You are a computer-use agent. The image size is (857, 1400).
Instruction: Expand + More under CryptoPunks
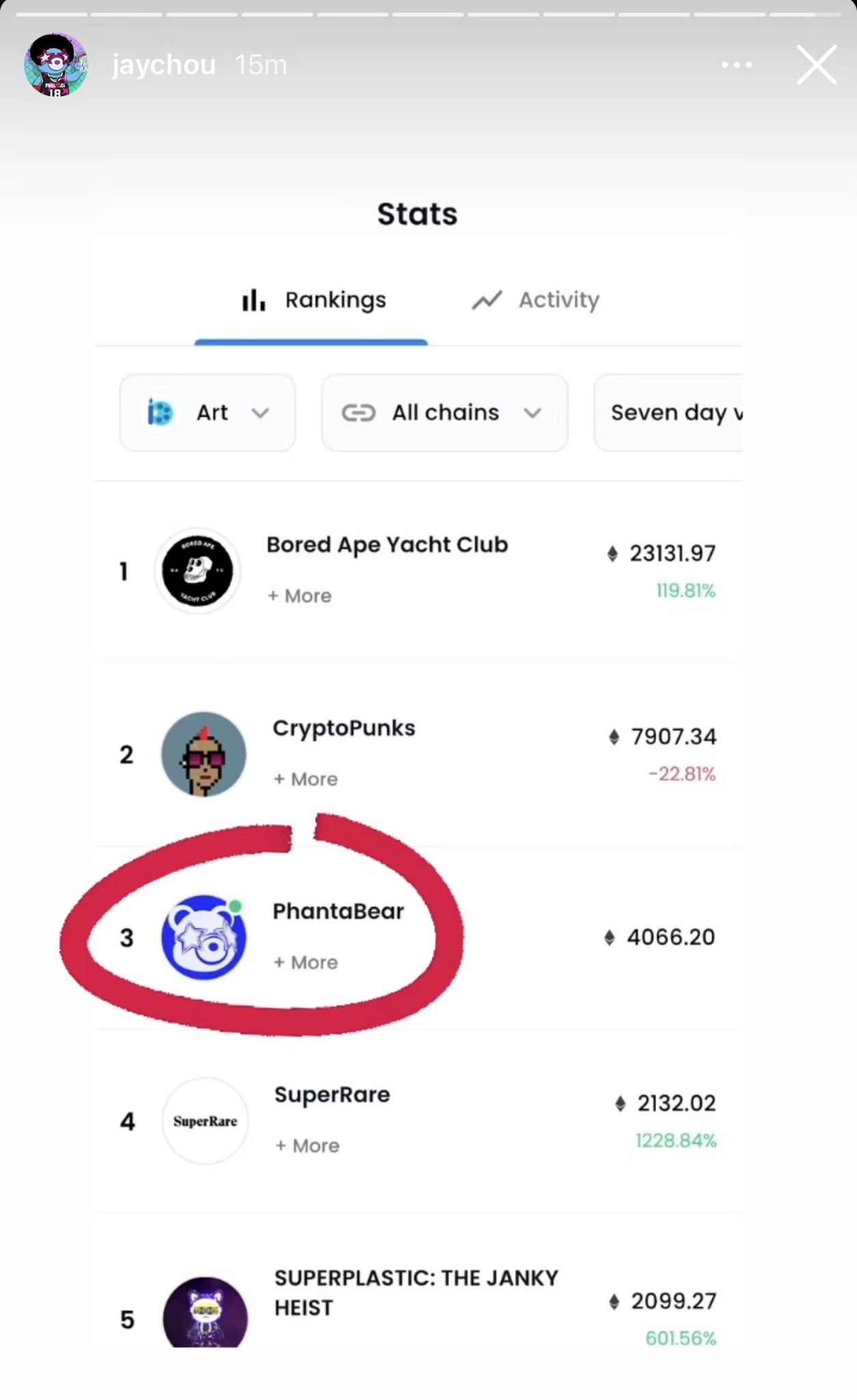click(x=305, y=779)
